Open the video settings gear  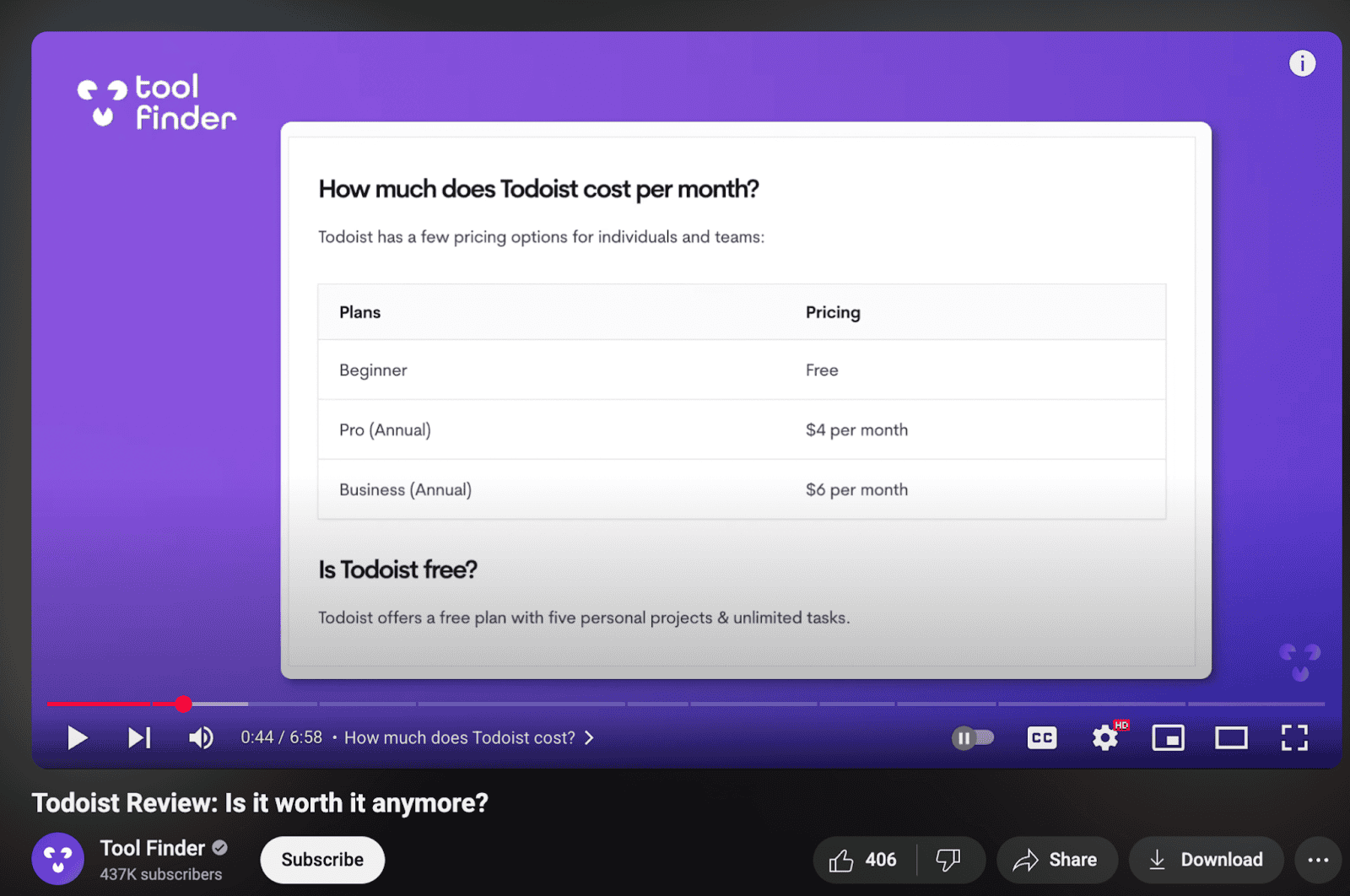tap(1105, 738)
